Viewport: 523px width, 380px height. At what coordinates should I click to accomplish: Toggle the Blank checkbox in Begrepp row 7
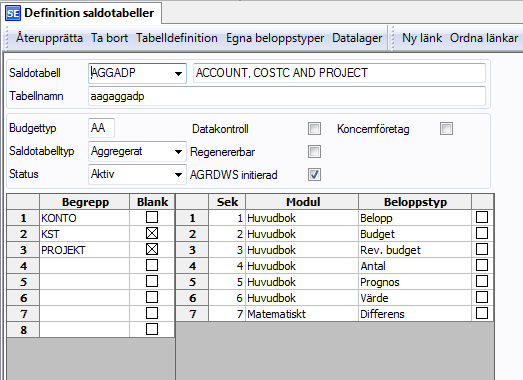(x=152, y=314)
